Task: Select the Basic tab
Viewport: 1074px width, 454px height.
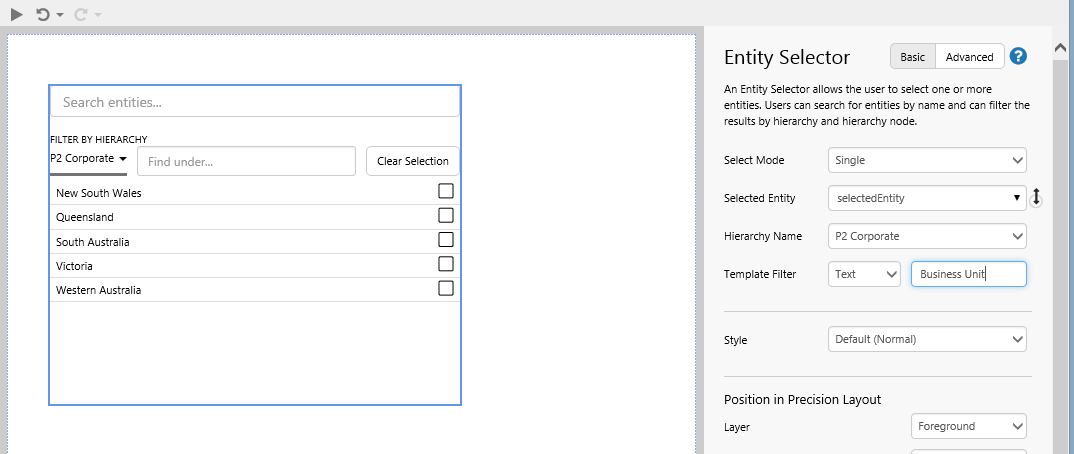Action: pos(913,57)
